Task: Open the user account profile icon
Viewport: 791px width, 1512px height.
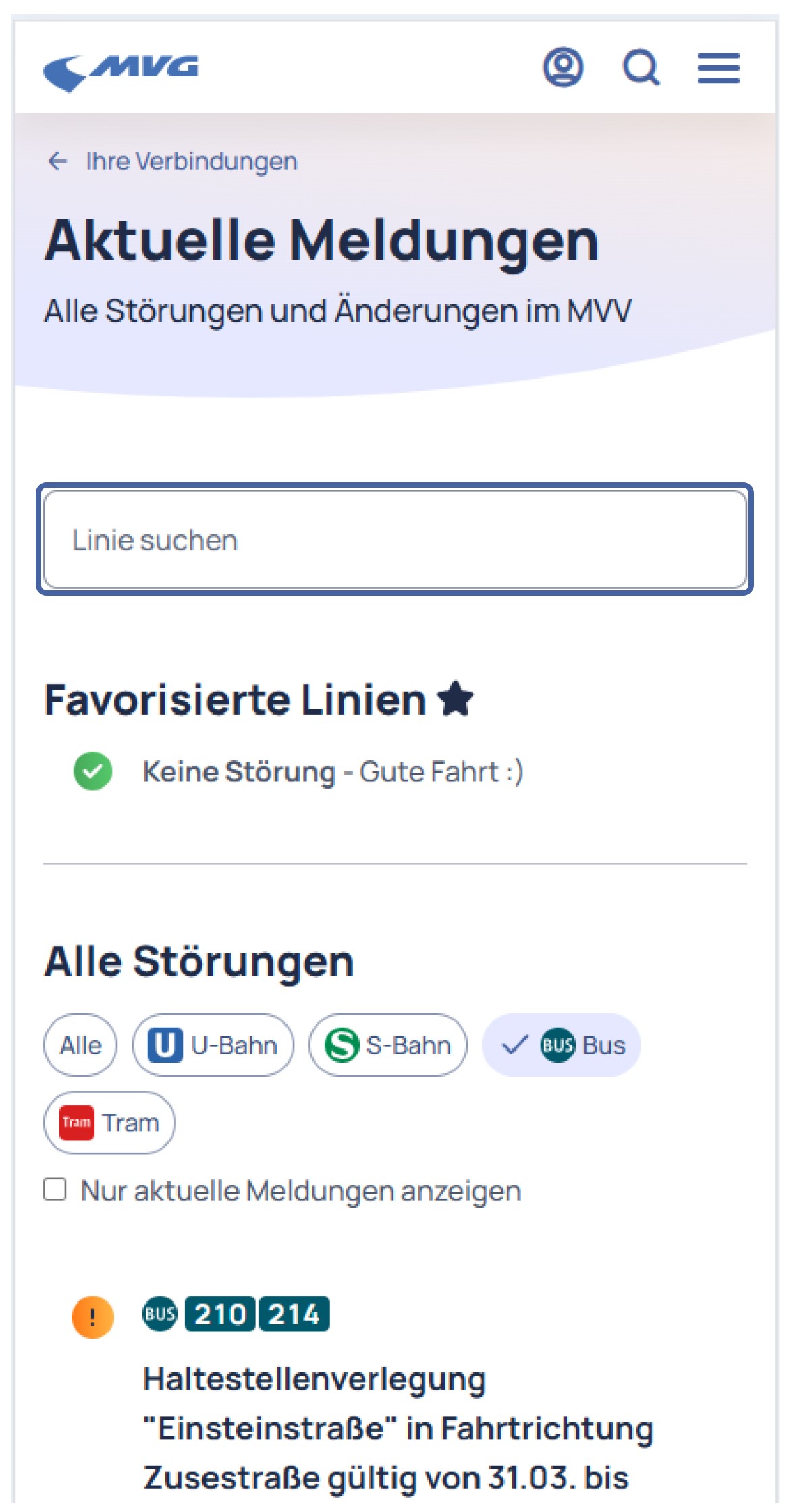Action: click(563, 67)
